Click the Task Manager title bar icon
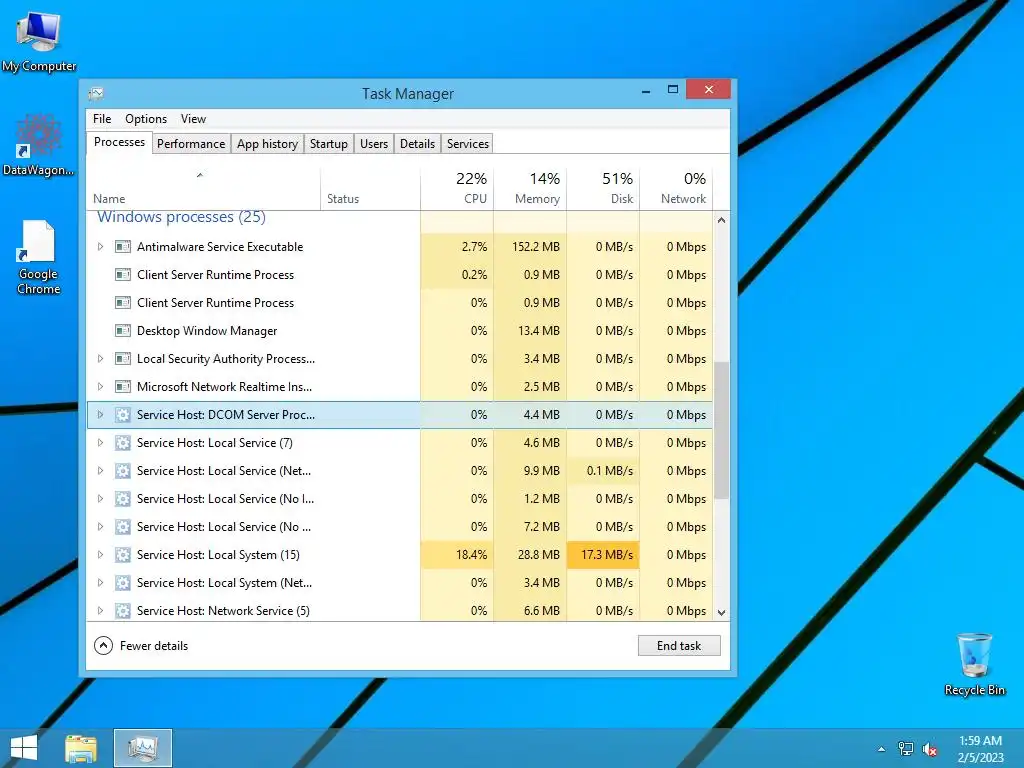The image size is (1024, 768). tap(97, 94)
